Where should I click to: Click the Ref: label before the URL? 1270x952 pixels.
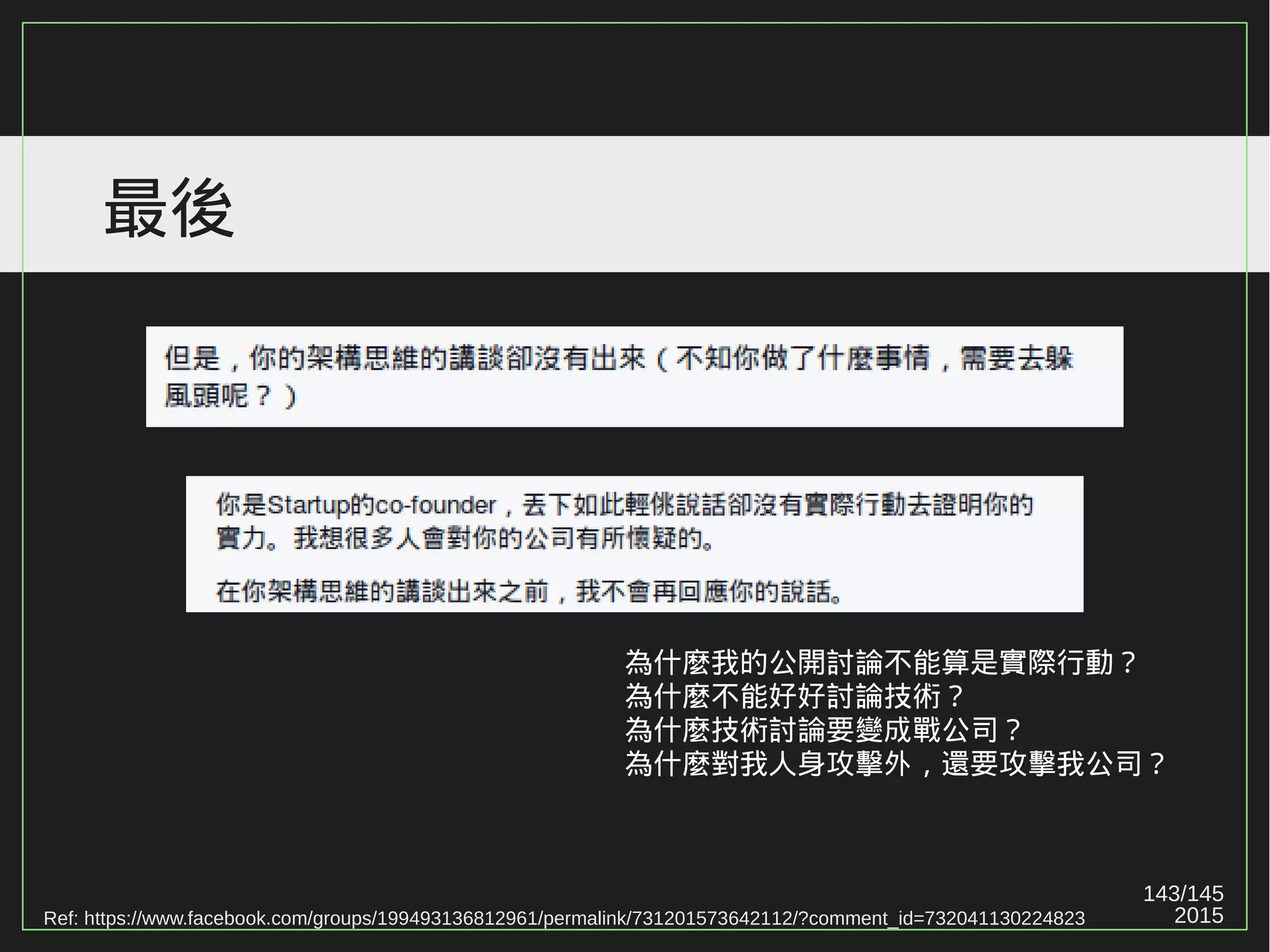pos(60,918)
